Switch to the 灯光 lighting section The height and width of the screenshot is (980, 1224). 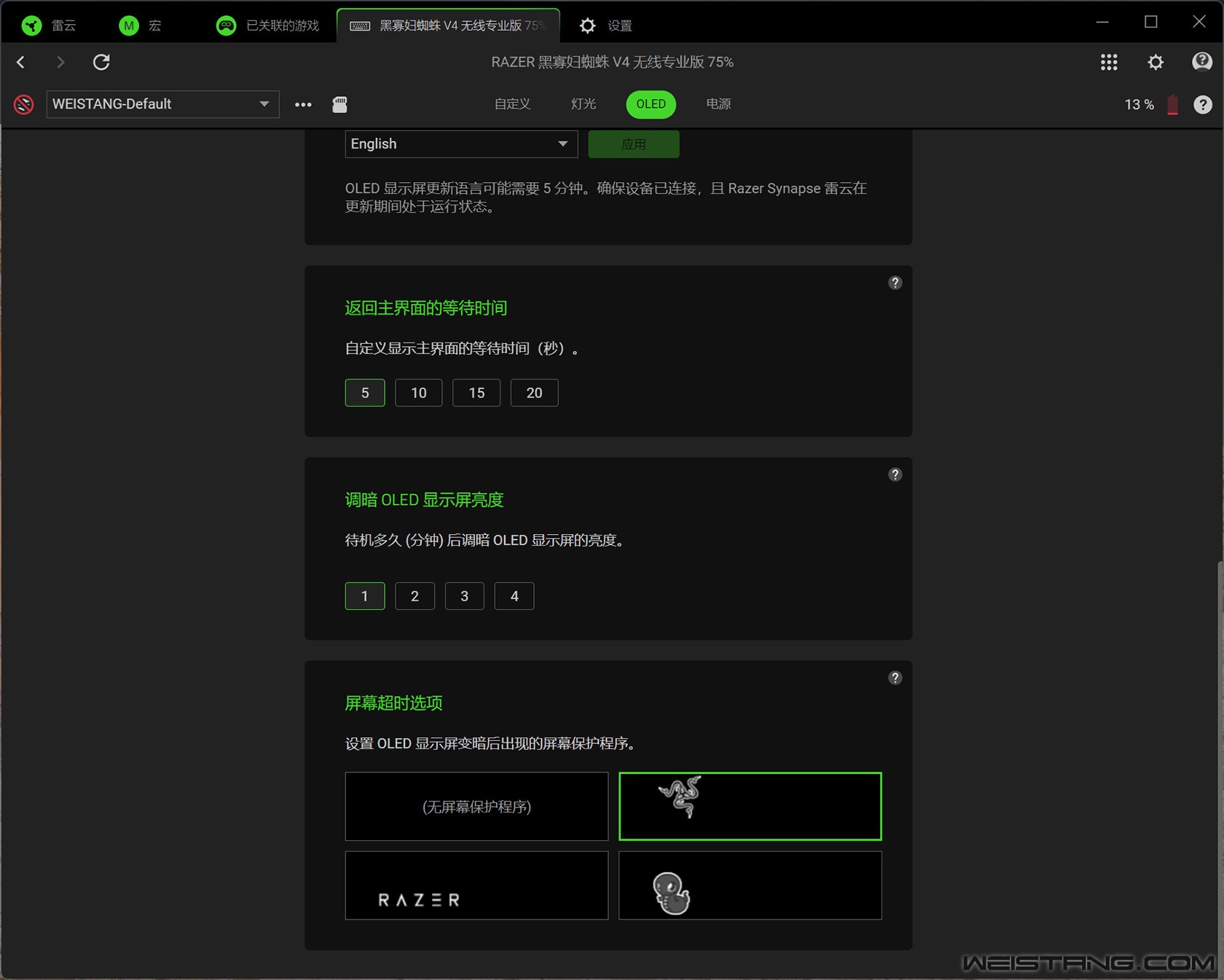[x=583, y=104]
